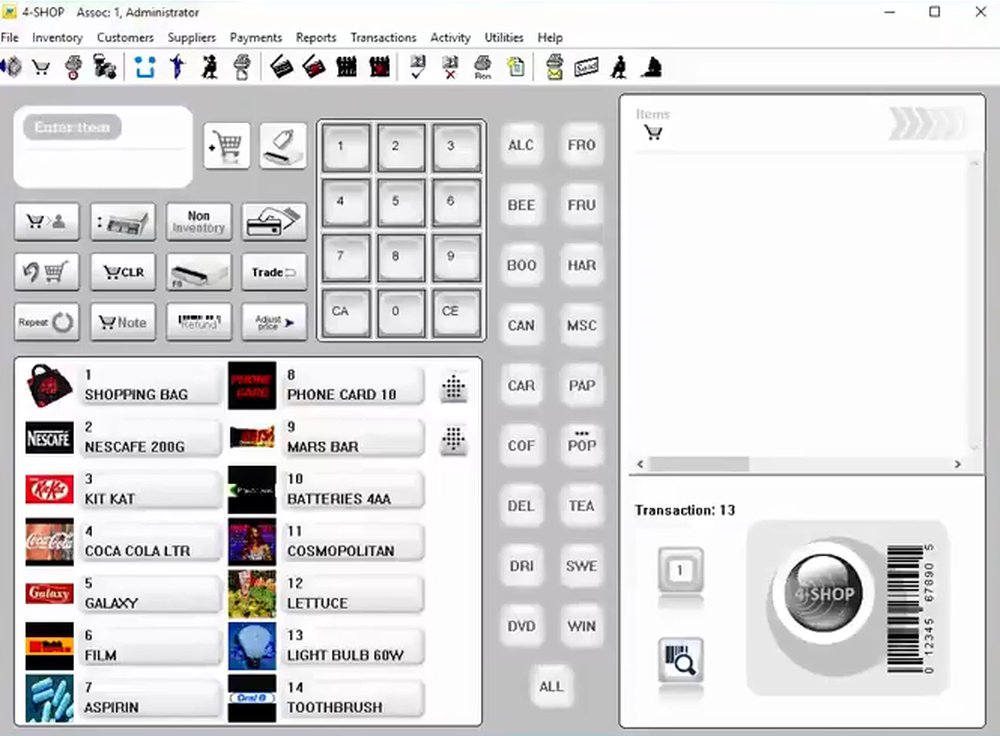Open the Reports menu

click(x=316, y=38)
